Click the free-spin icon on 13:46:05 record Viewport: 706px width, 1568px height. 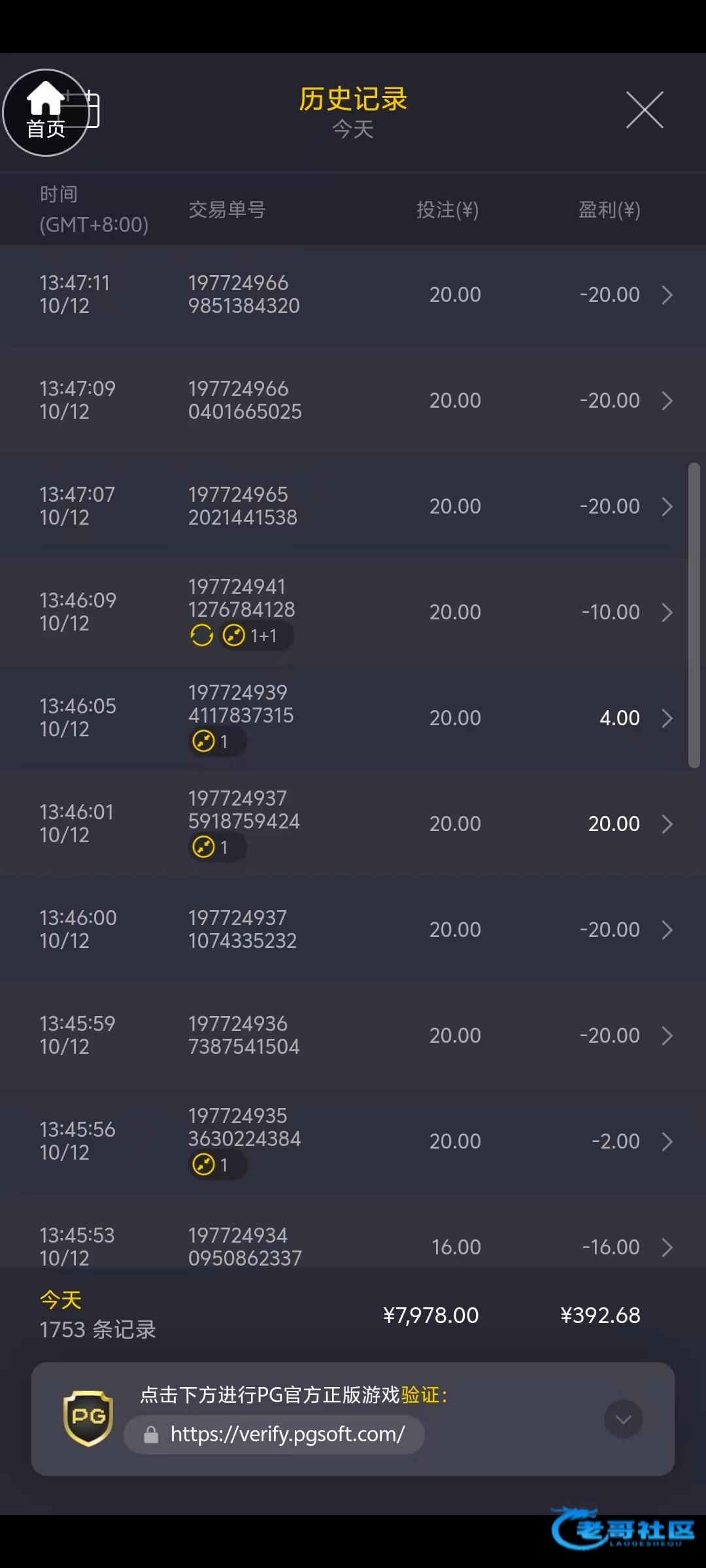pos(204,741)
